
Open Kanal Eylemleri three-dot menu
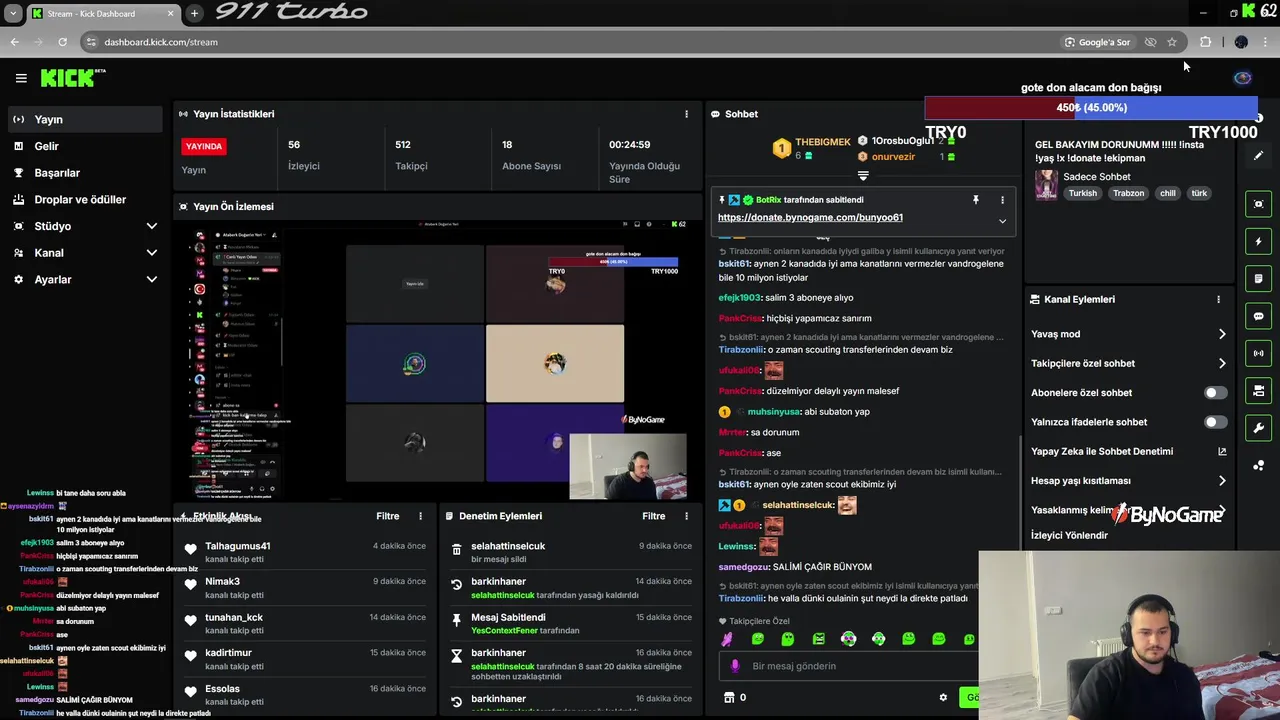coord(1218,299)
